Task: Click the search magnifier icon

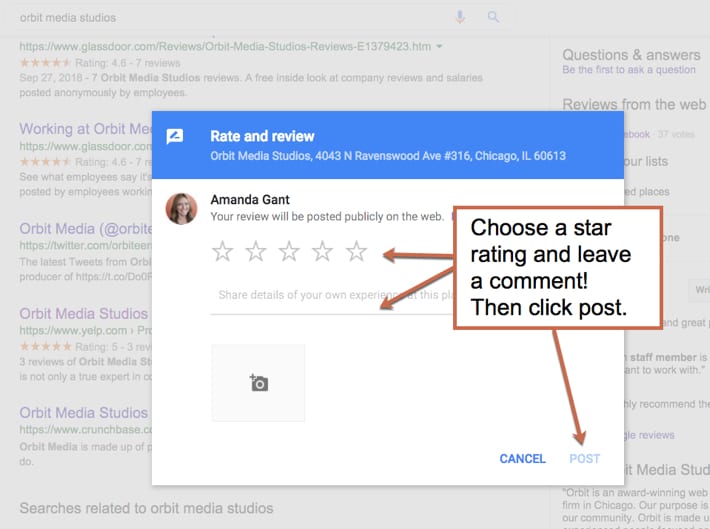Action: (x=493, y=17)
